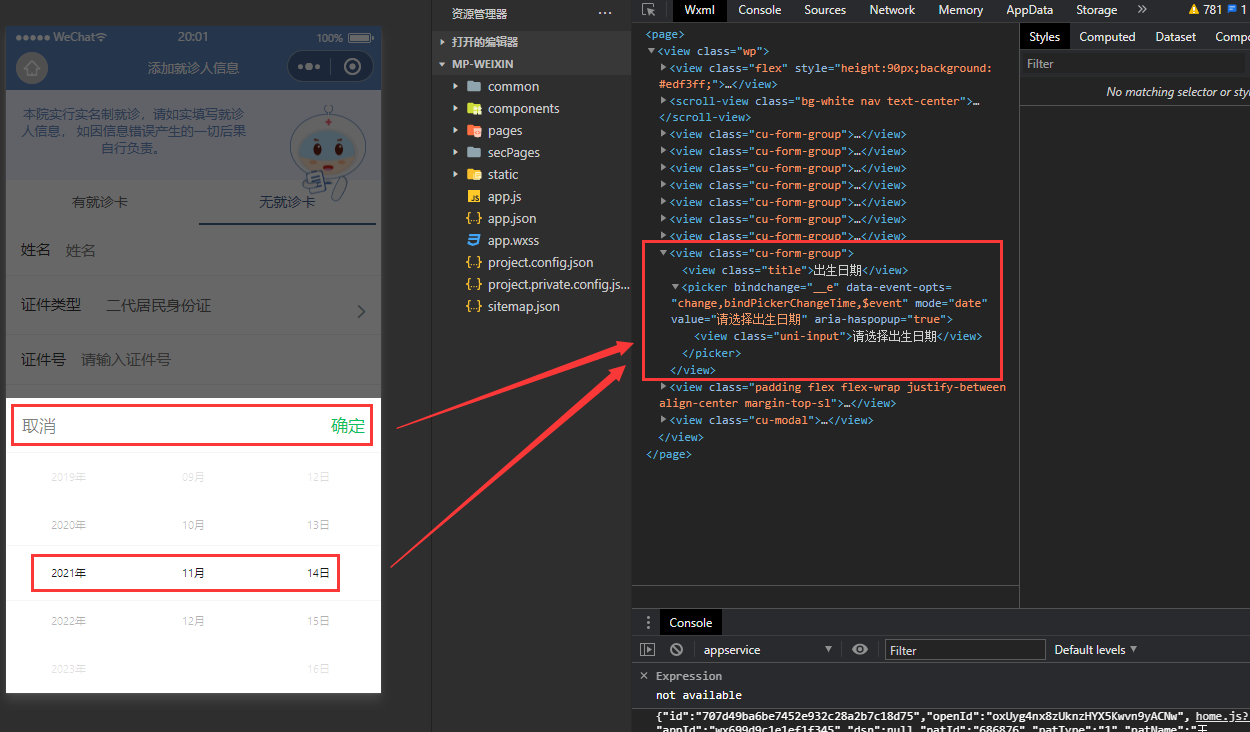Tap the capsule close circle button
1250x732 pixels.
coord(352,67)
